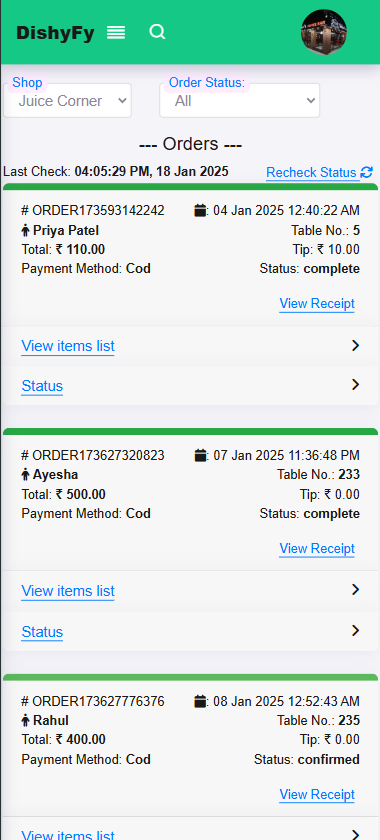Click the Recheck Status refresh icon

click(x=367, y=172)
